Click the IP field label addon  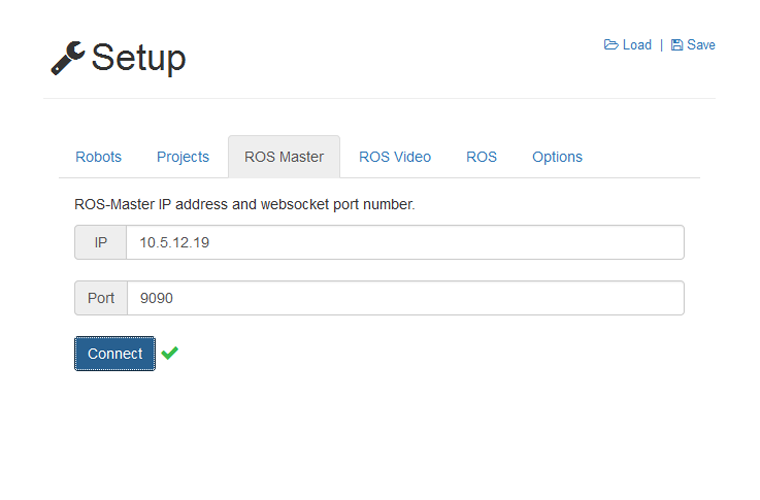pyautogui.click(x=100, y=242)
